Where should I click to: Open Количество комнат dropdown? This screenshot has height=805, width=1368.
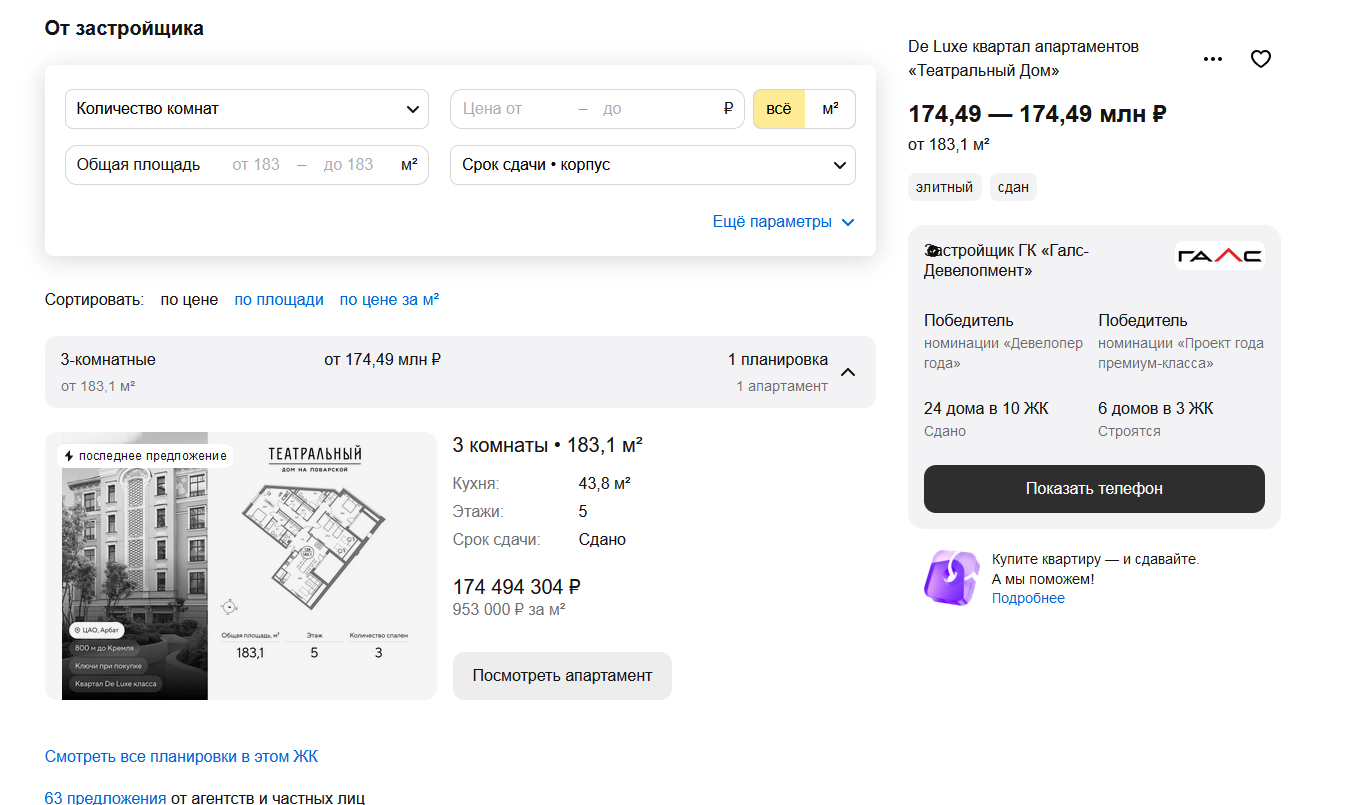pos(247,109)
